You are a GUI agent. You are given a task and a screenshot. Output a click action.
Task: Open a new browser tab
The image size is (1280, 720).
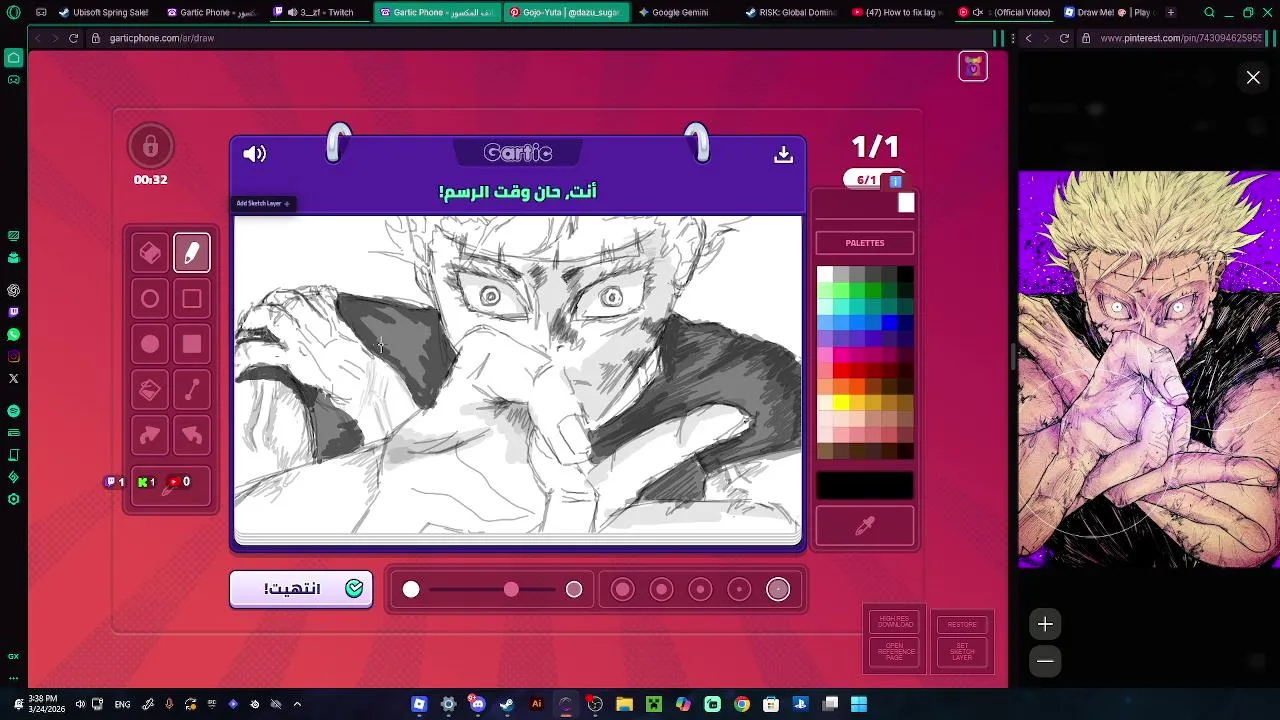click(1171, 12)
